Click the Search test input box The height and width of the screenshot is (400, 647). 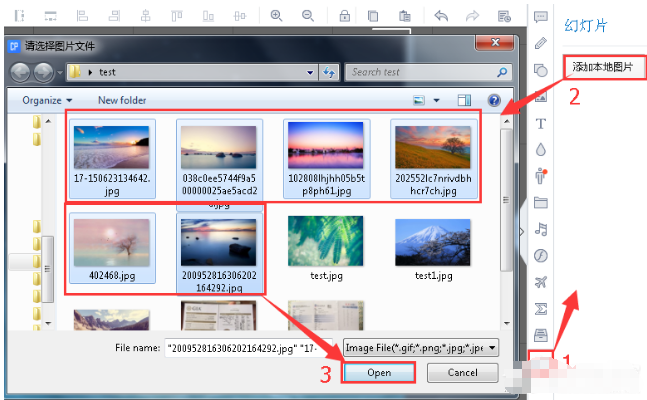click(428, 72)
